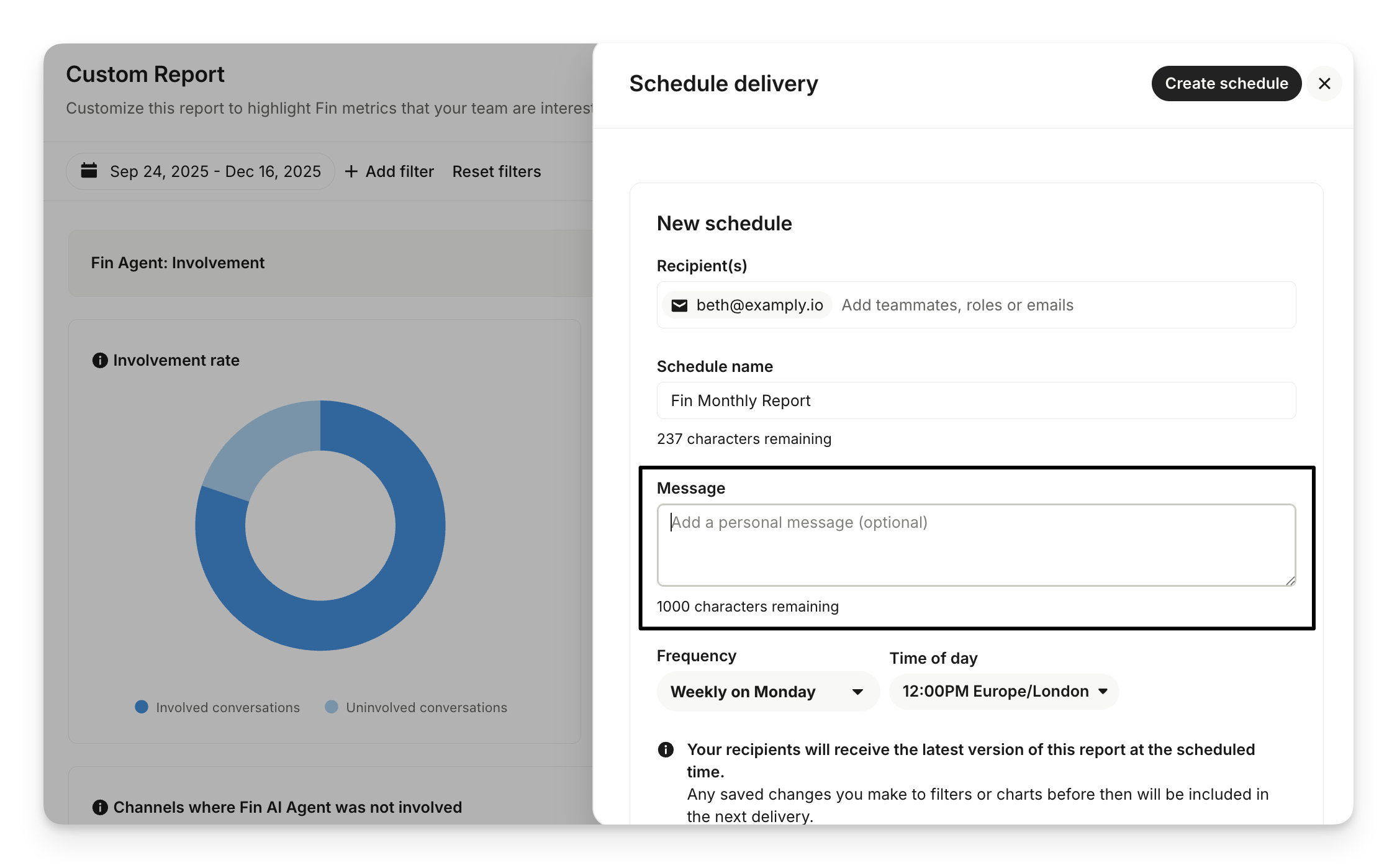Close the Schedule delivery panel

click(1324, 83)
